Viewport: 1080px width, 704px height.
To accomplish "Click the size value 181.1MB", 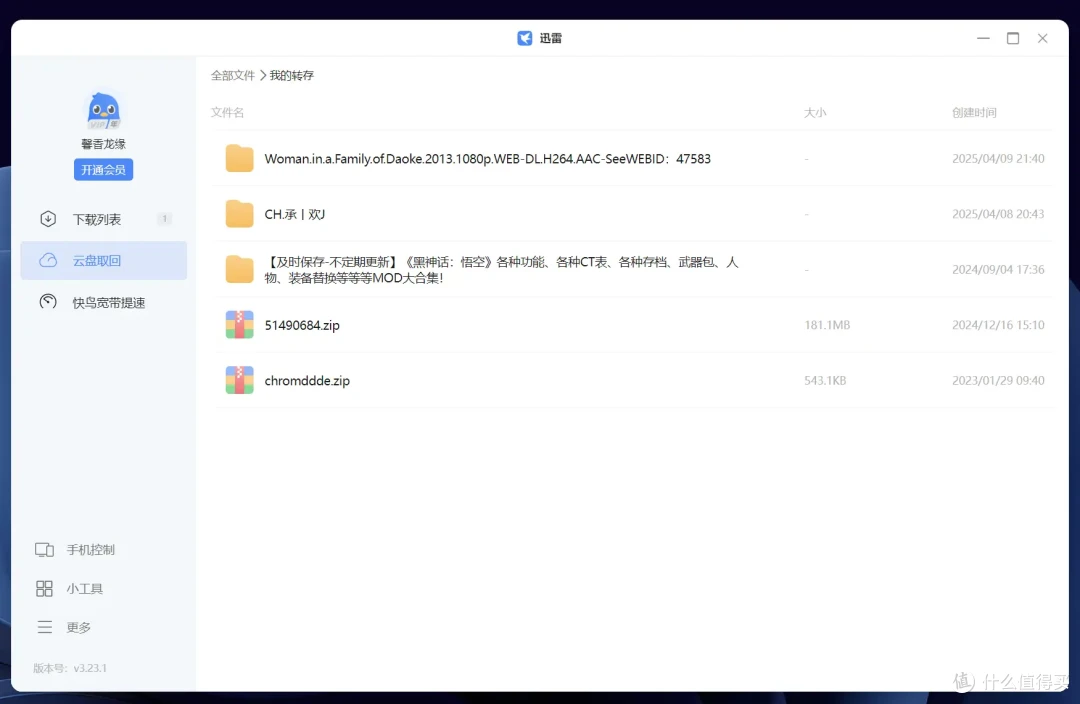I will point(827,324).
